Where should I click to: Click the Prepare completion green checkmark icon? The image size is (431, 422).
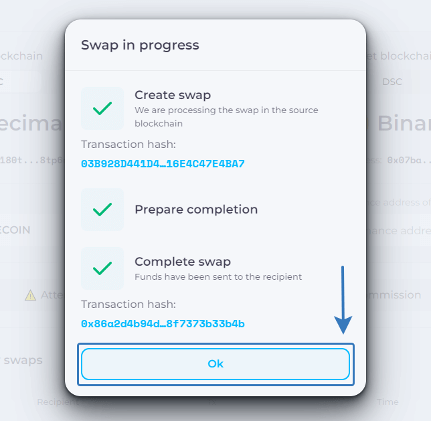[102, 210]
